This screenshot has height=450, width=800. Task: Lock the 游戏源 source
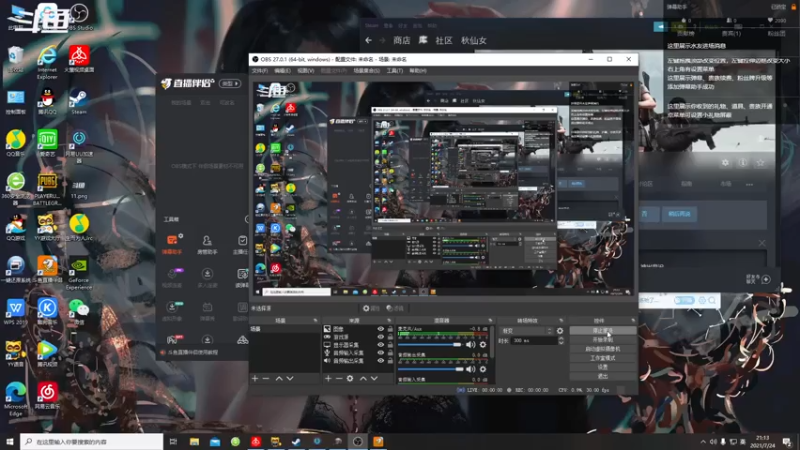[x=390, y=337]
